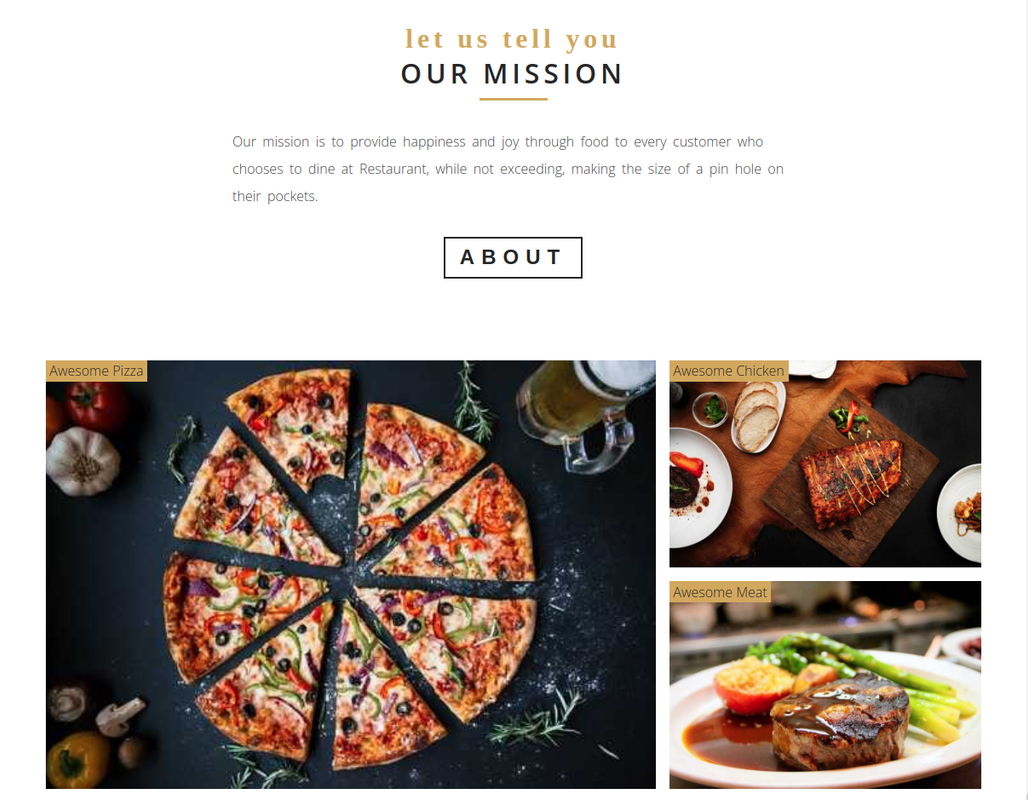This screenshot has width=1028, height=800.
Task: Click the beer mug in pizza photo
Action: pos(585,412)
